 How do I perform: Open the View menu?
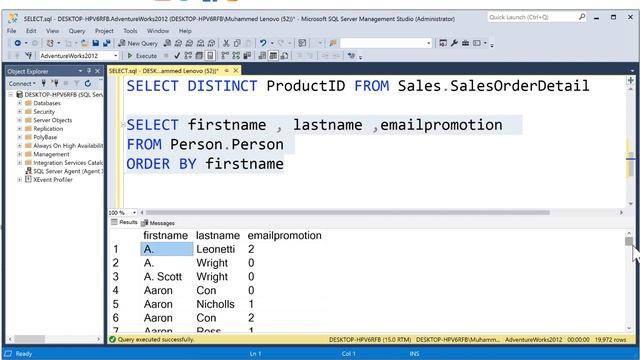[x=52, y=31]
